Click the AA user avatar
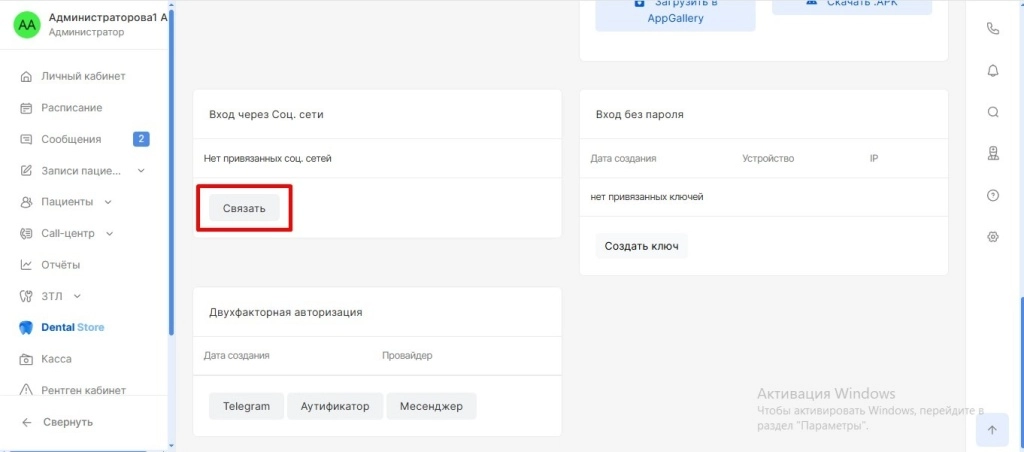The image size is (1024, 452). tap(27, 25)
